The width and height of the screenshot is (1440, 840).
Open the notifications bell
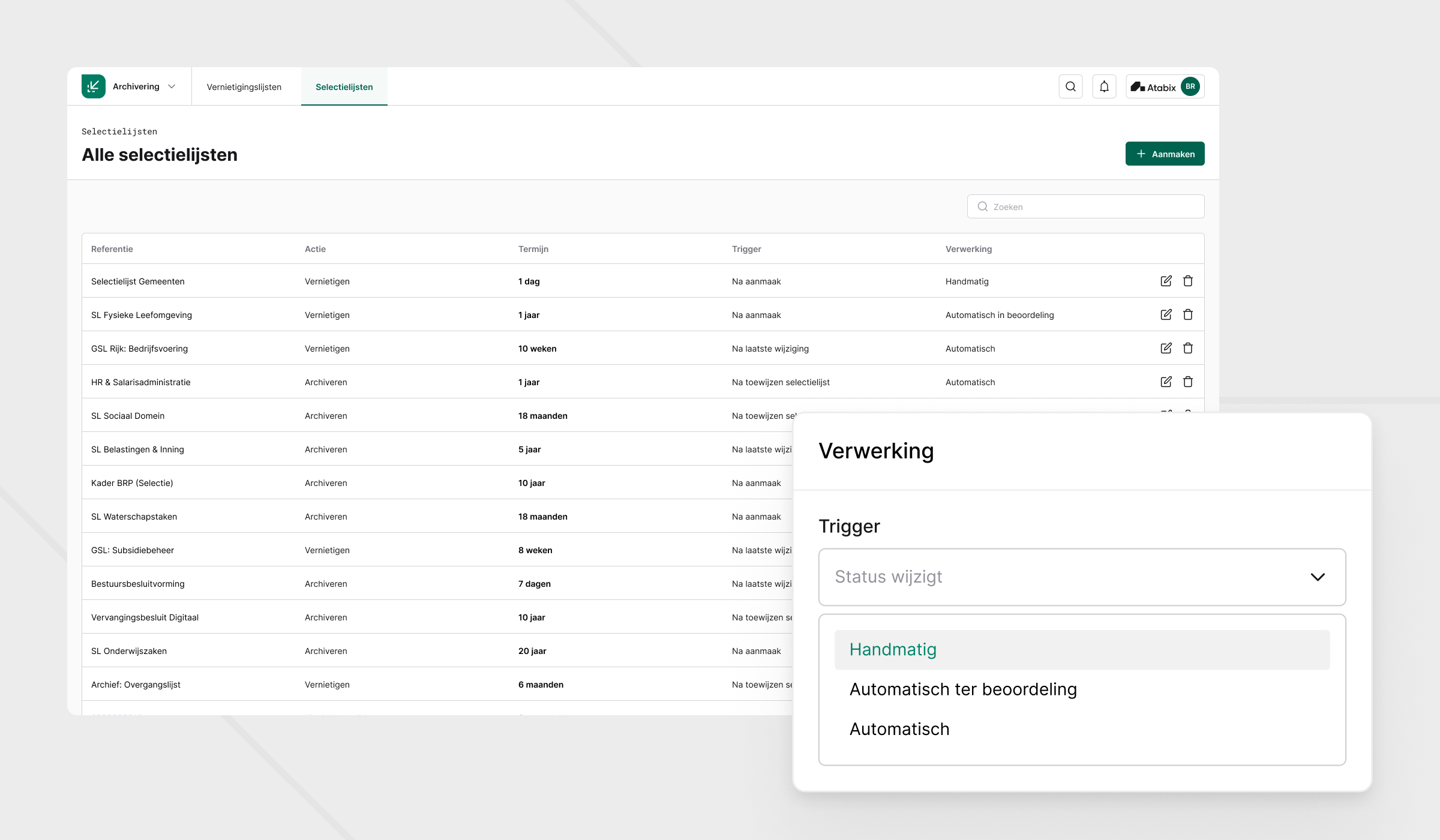[1104, 86]
